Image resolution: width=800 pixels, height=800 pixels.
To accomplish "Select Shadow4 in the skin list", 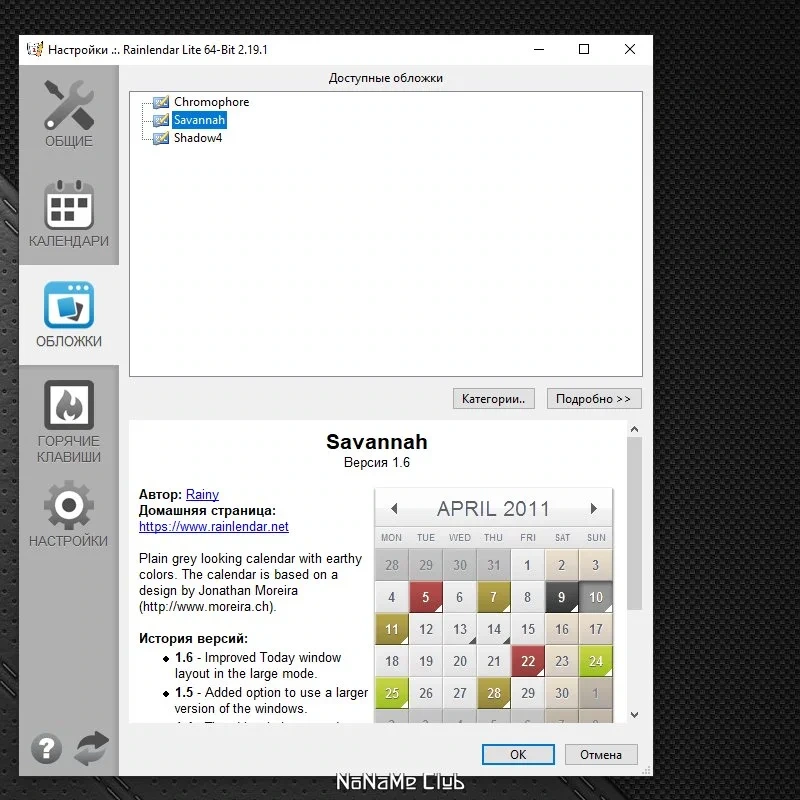I will 198,138.
